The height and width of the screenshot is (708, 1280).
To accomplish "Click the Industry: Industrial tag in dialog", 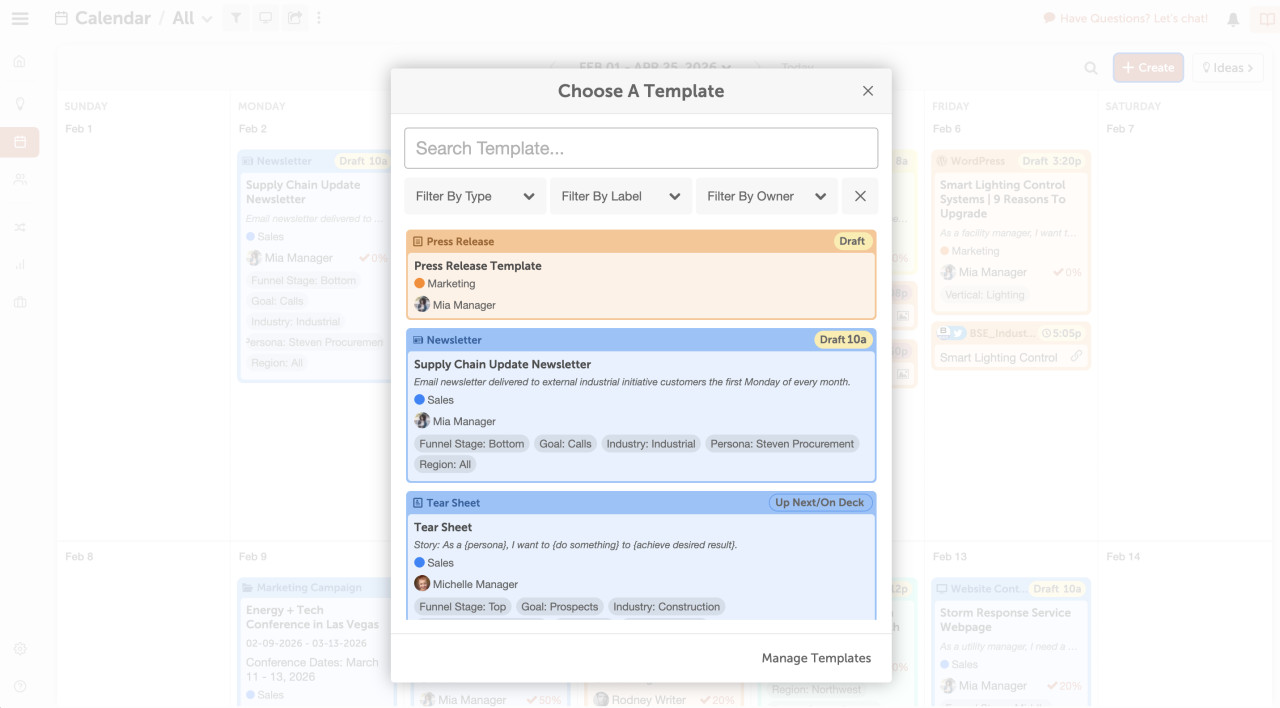I will 651,444.
